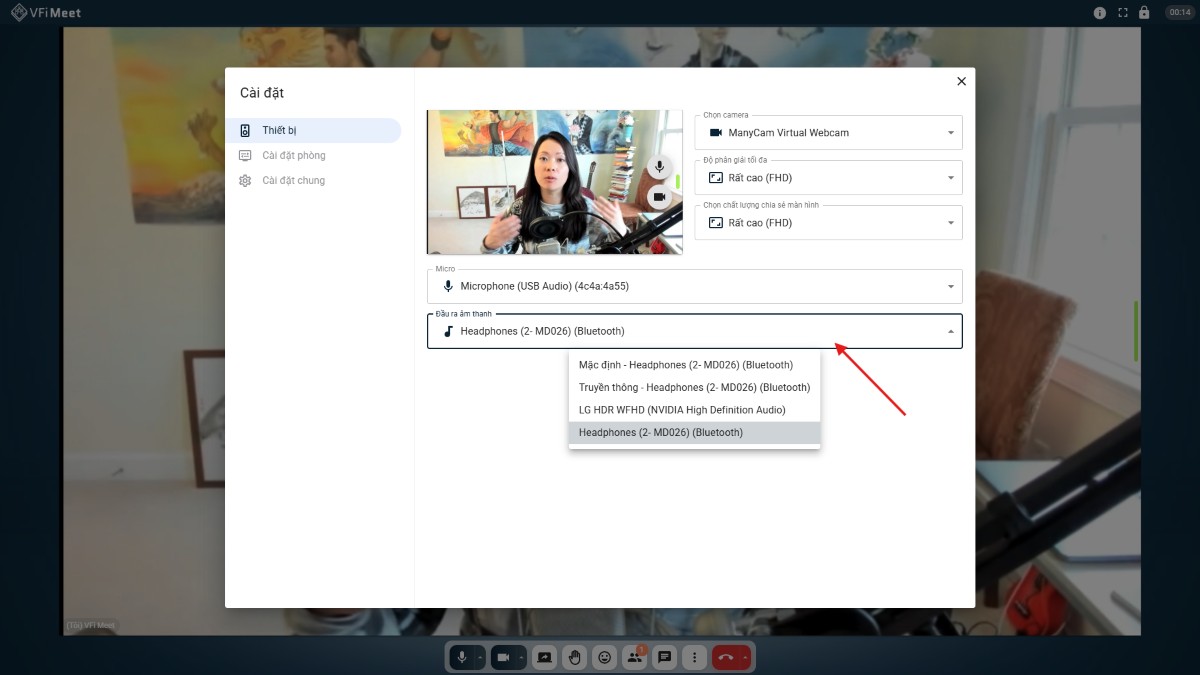This screenshot has height=675, width=1200.
Task: Toggle the mic button on the video preview
Action: 659,167
